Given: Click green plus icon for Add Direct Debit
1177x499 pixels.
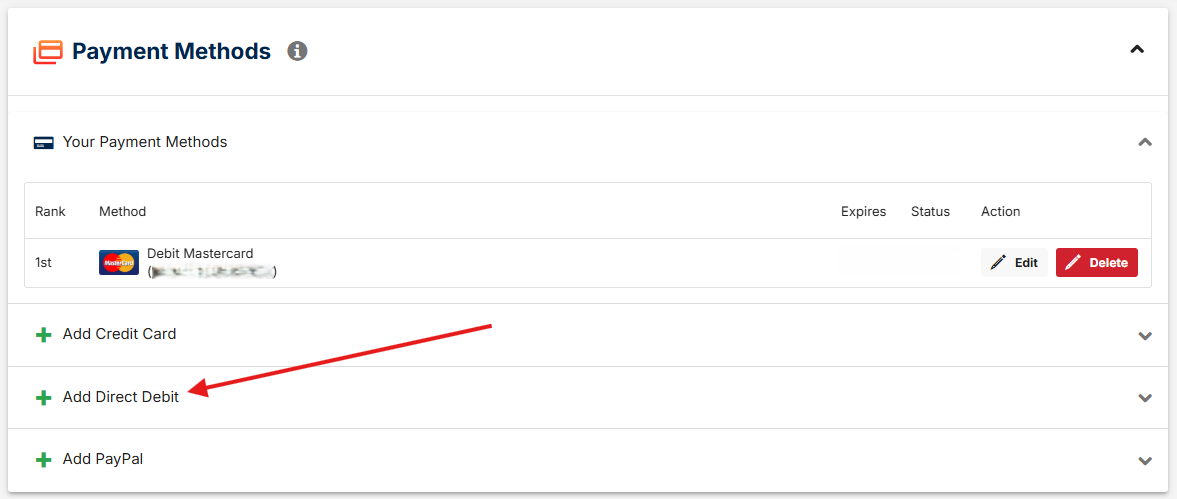Looking at the screenshot, I should click(x=44, y=398).
